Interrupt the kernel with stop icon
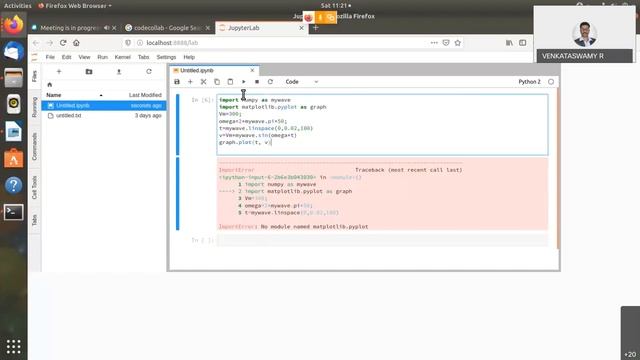 [257, 82]
